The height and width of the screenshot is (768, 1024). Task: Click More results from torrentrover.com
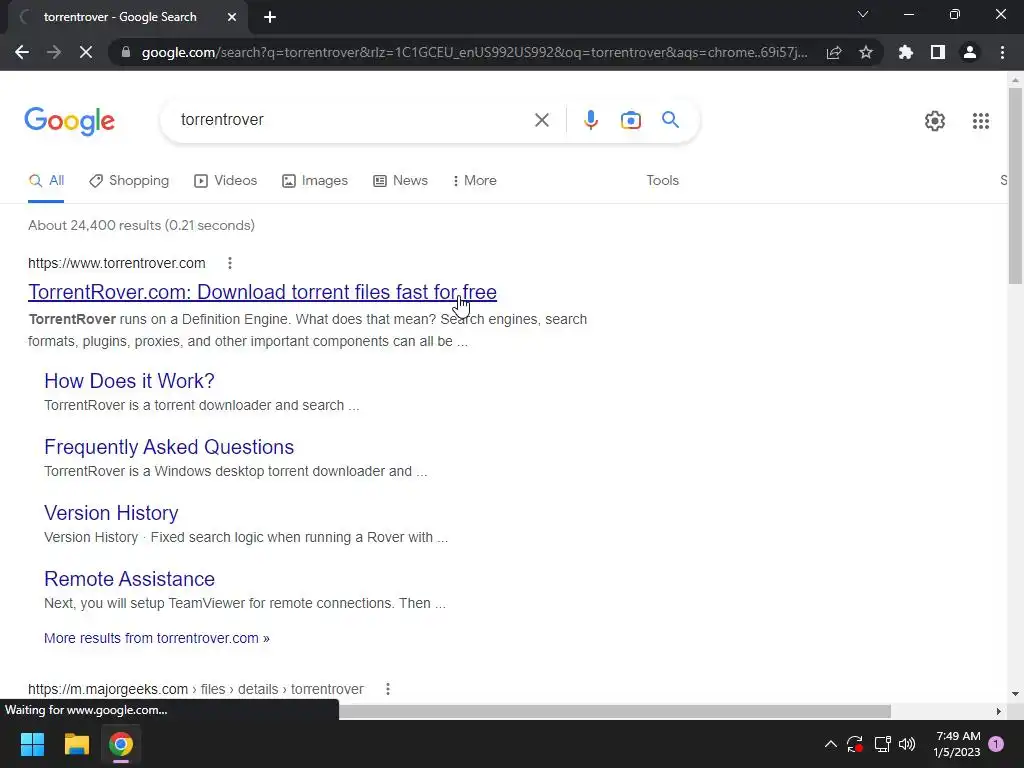(x=157, y=638)
